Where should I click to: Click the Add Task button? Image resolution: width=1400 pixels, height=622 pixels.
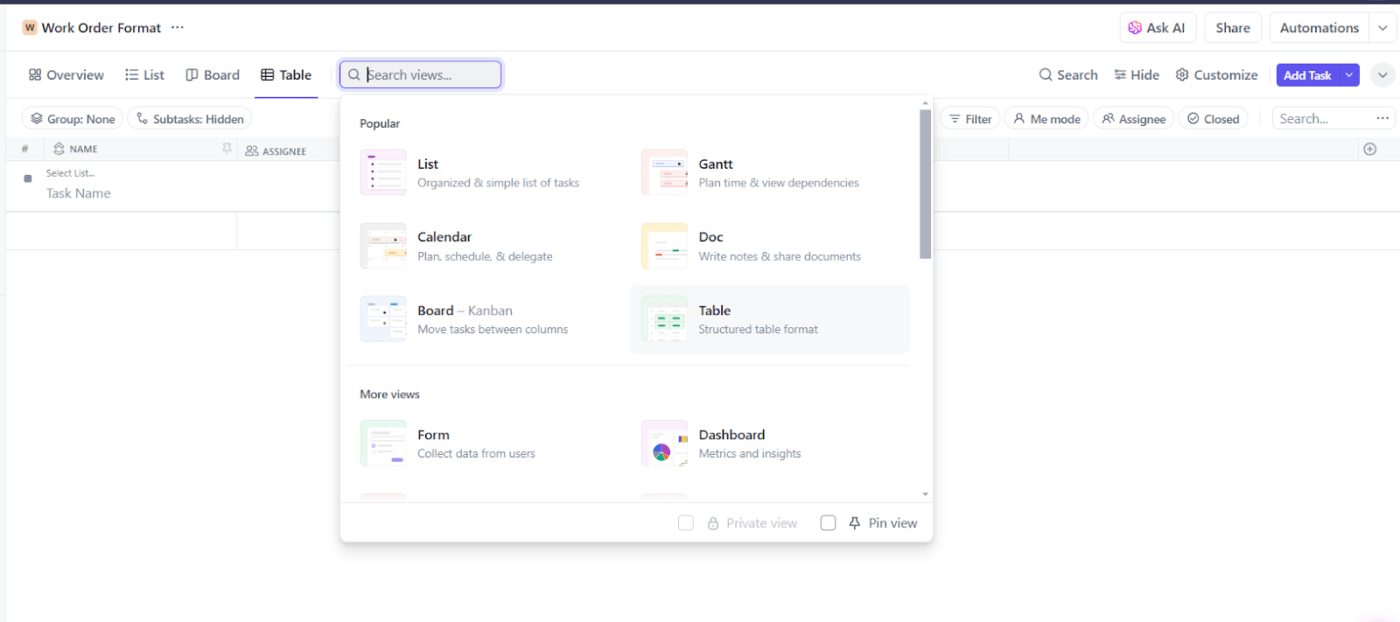[1307, 75]
